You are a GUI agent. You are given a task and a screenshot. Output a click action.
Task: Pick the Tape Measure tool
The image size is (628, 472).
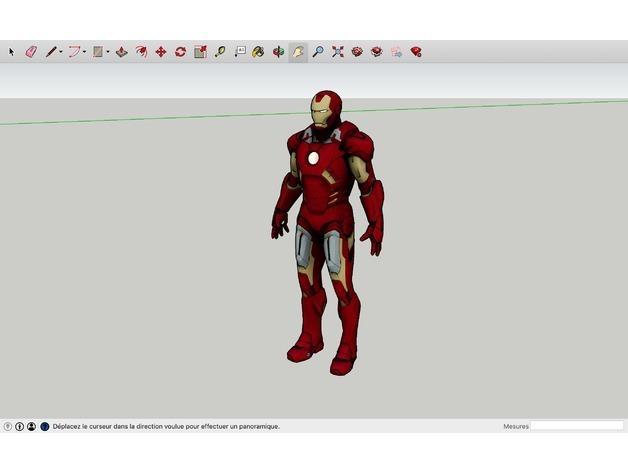click(x=220, y=51)
